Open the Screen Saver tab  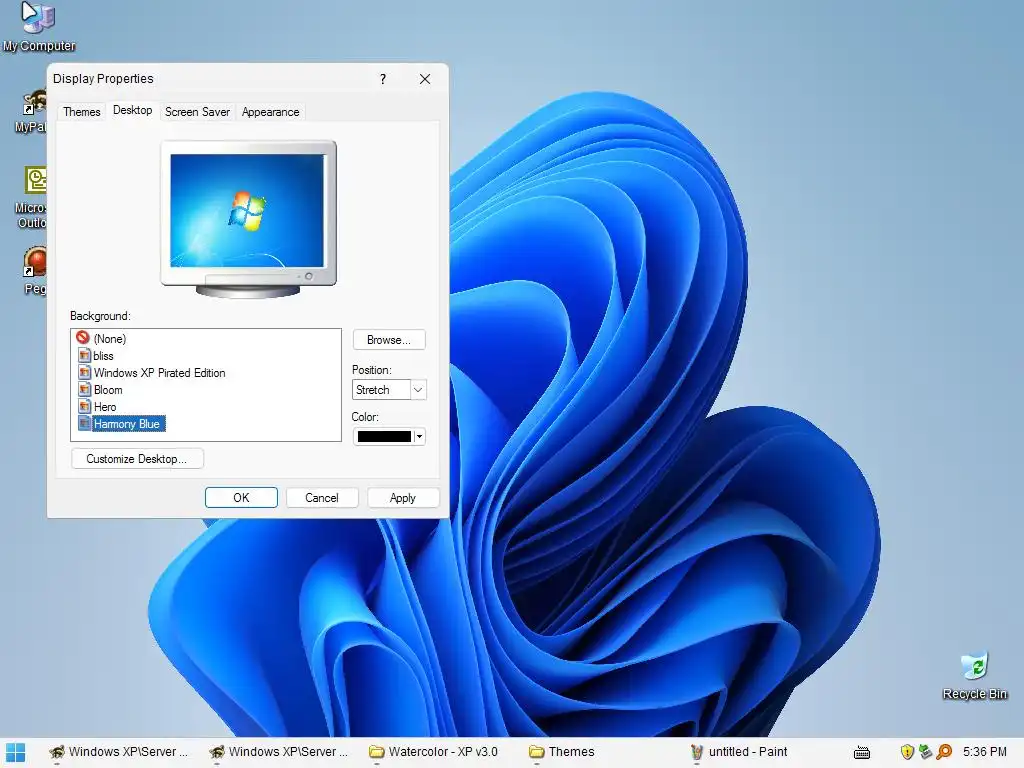pos(197,112)
